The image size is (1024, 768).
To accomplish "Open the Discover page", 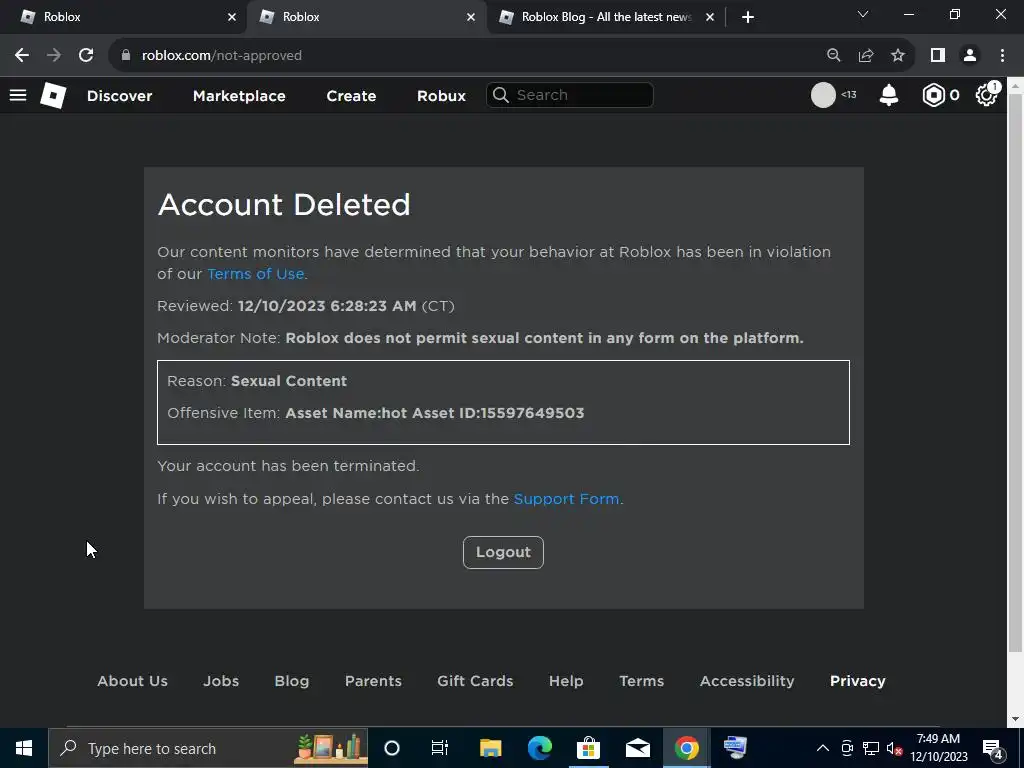I will [x=120, y=96].
